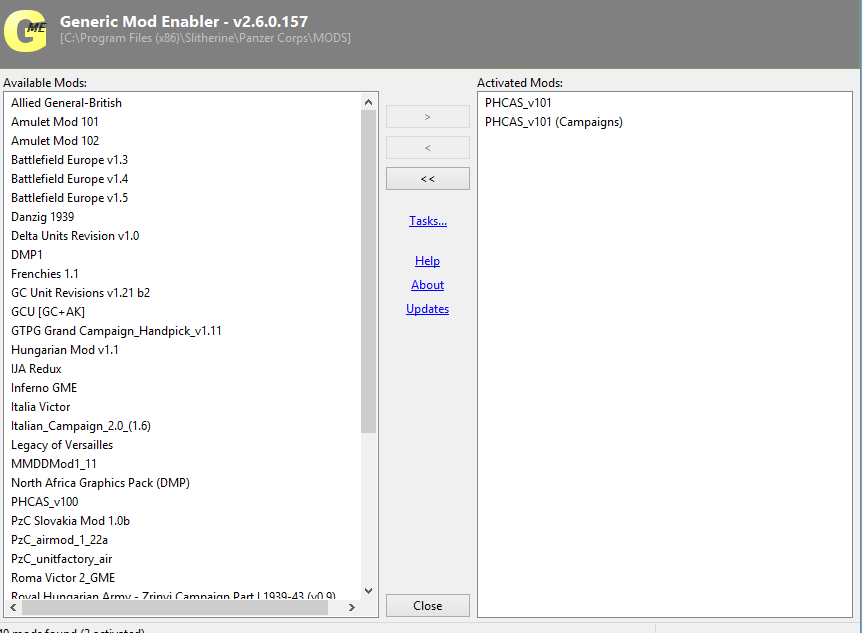862x633 pixels.
Task: Select Amulet Mod 102
Action: (x=55, y=141)
